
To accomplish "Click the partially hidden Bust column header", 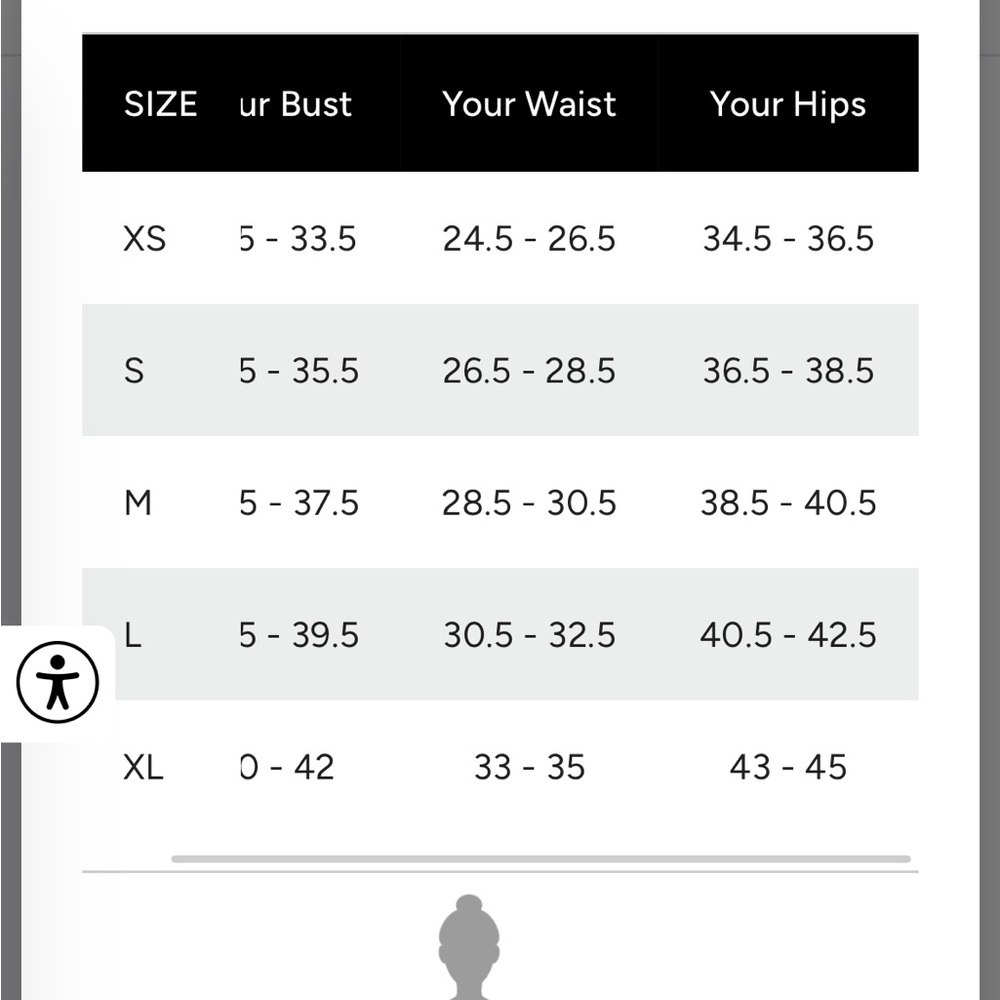I will pos(296,104).
